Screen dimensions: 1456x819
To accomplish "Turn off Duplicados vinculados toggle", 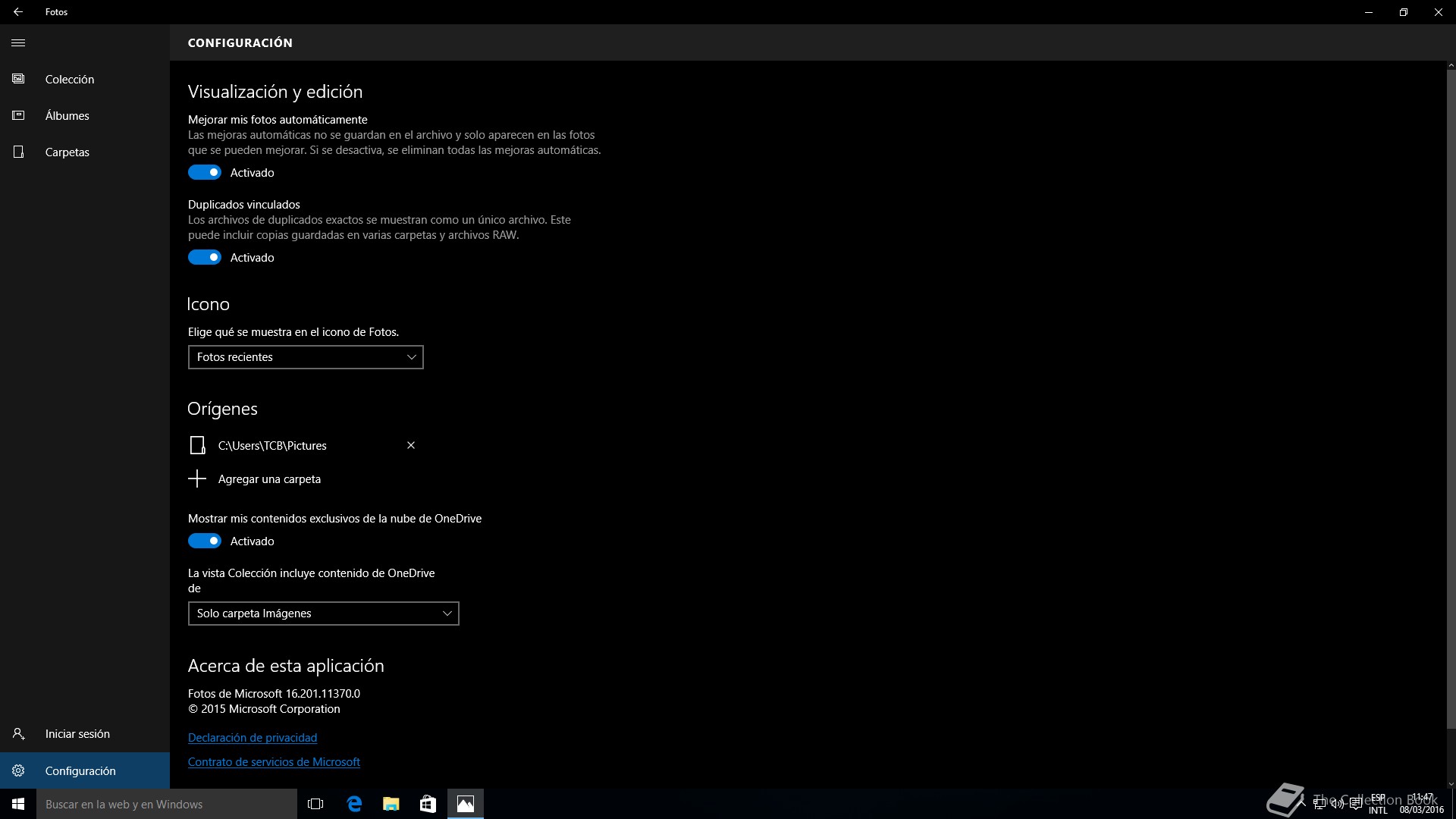I will tap(205, 257).
